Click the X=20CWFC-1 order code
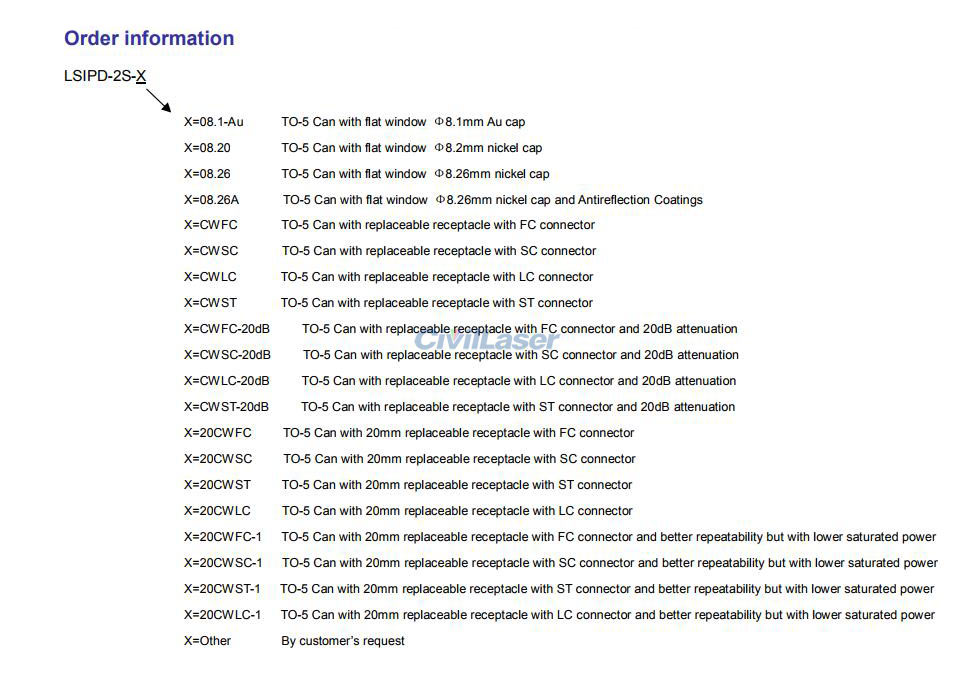The height and width of the screenshot is (677, 975). (223, 537)
